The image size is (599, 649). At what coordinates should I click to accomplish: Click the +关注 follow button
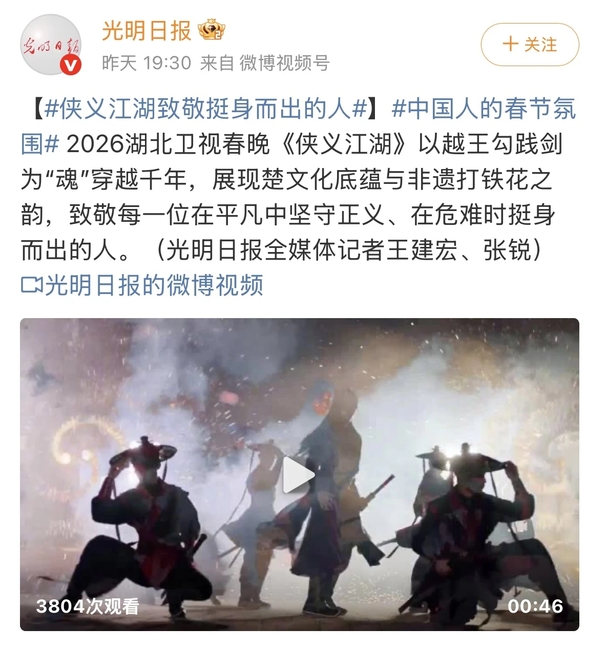pos(529,44)
